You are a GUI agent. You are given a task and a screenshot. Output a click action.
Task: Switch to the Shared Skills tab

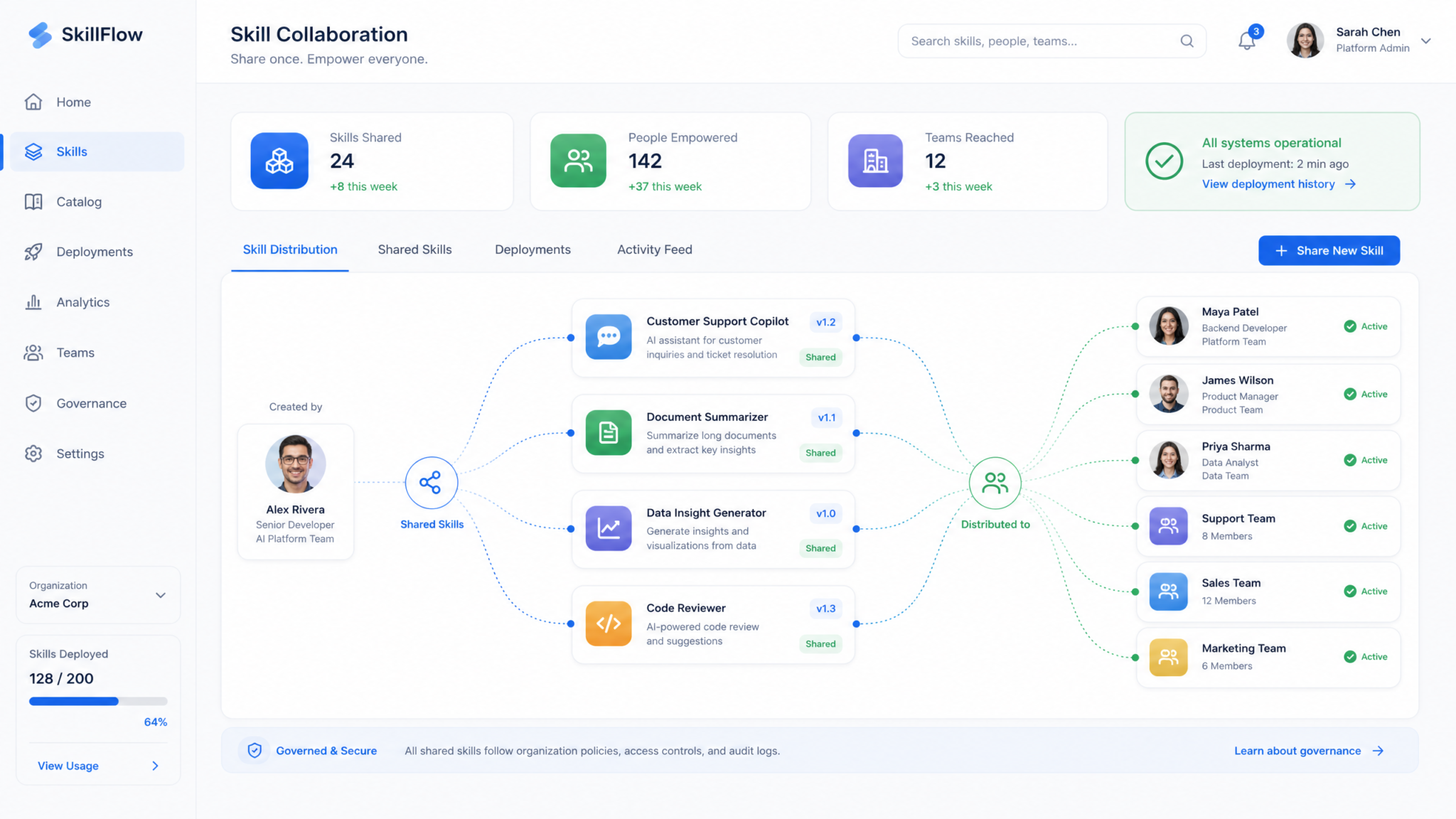[414, 250]
